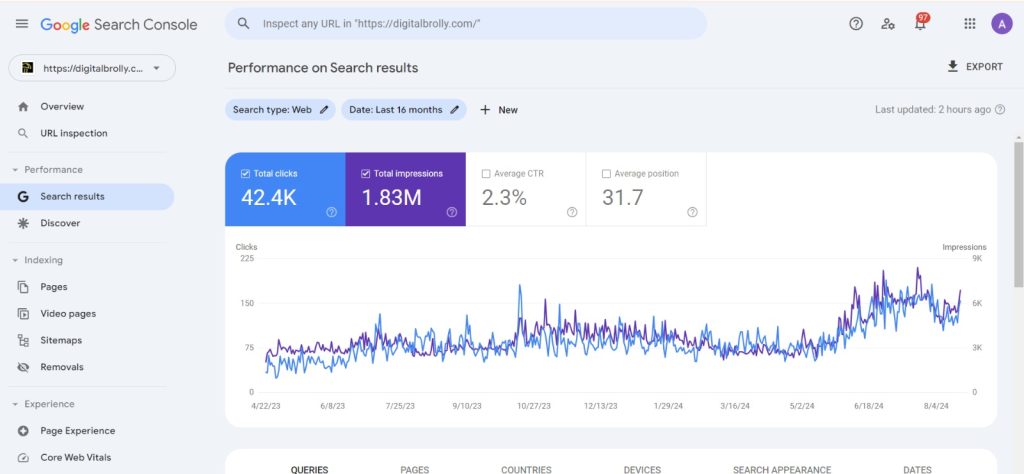Switch to the PAGES tab

415,469
